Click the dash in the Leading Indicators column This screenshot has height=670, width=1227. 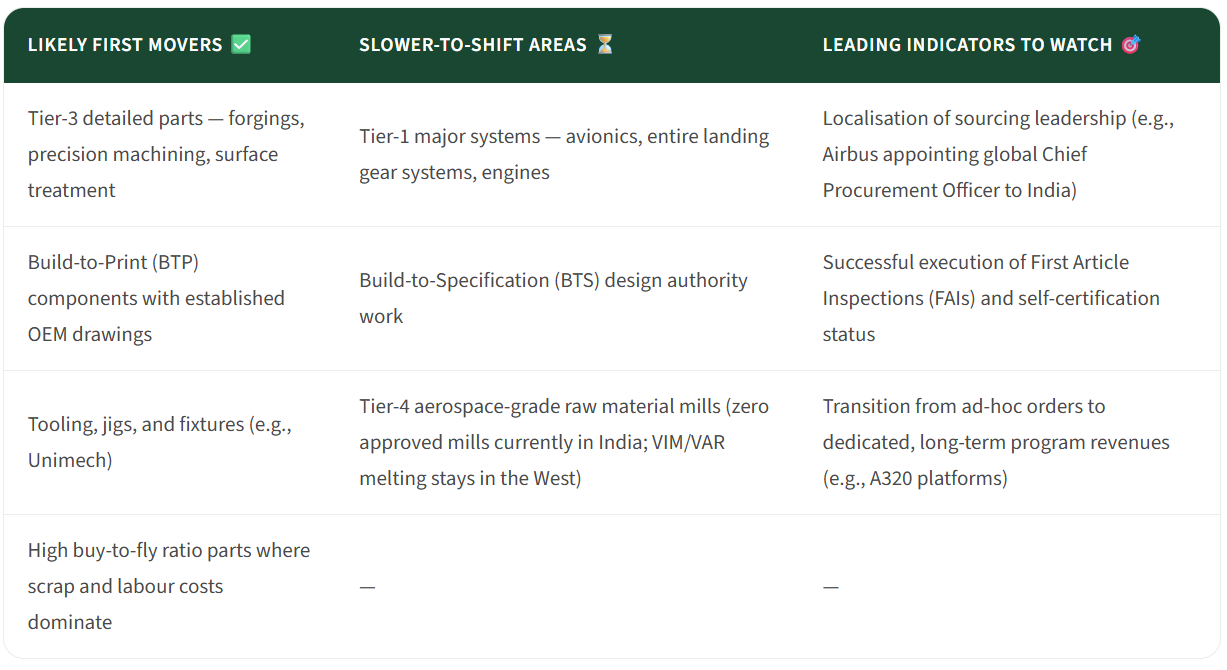pos(831,587)
